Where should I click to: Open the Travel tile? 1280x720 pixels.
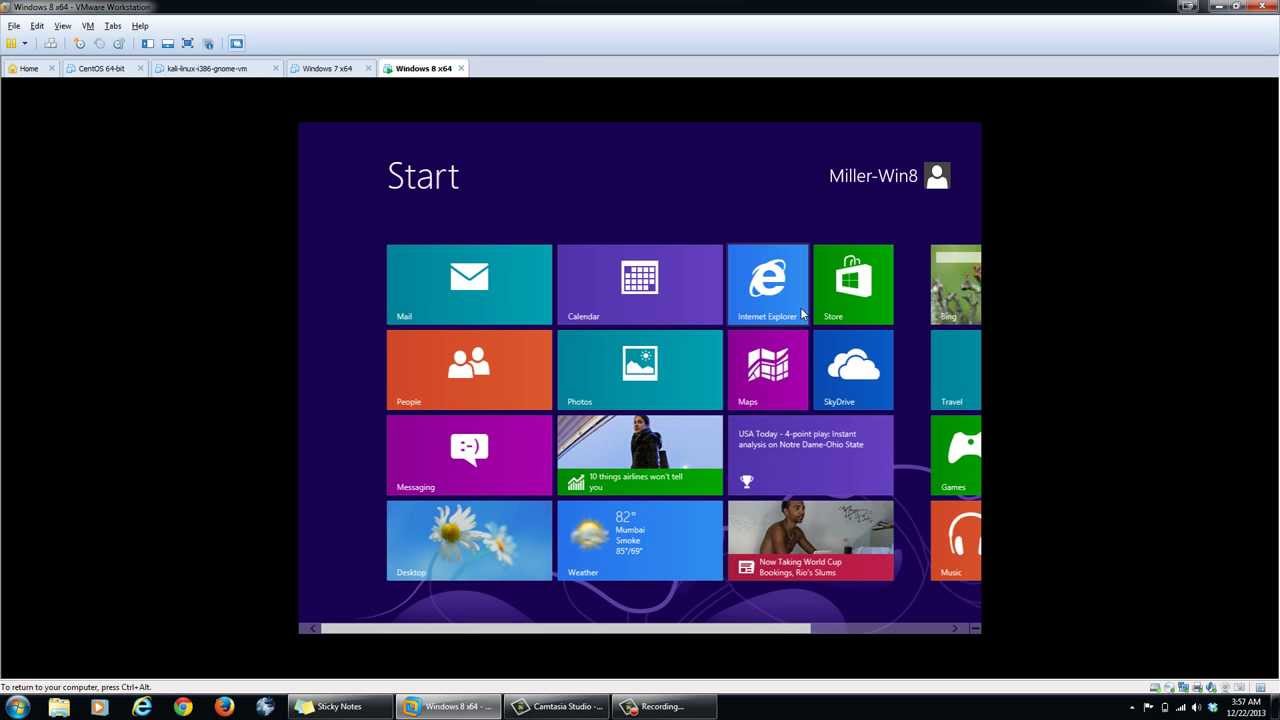pyautogui.click(x=956, y=370)
